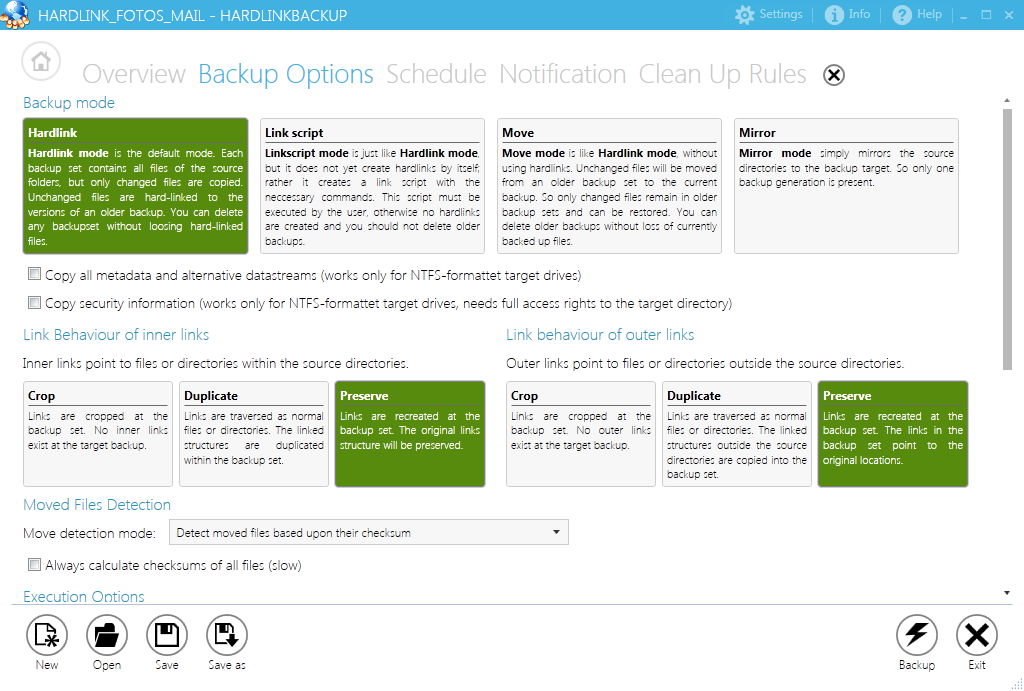The width and height of the screenshot is (1024, 691).
Task: Check the Copy security information option
Action: coord(35,302)
